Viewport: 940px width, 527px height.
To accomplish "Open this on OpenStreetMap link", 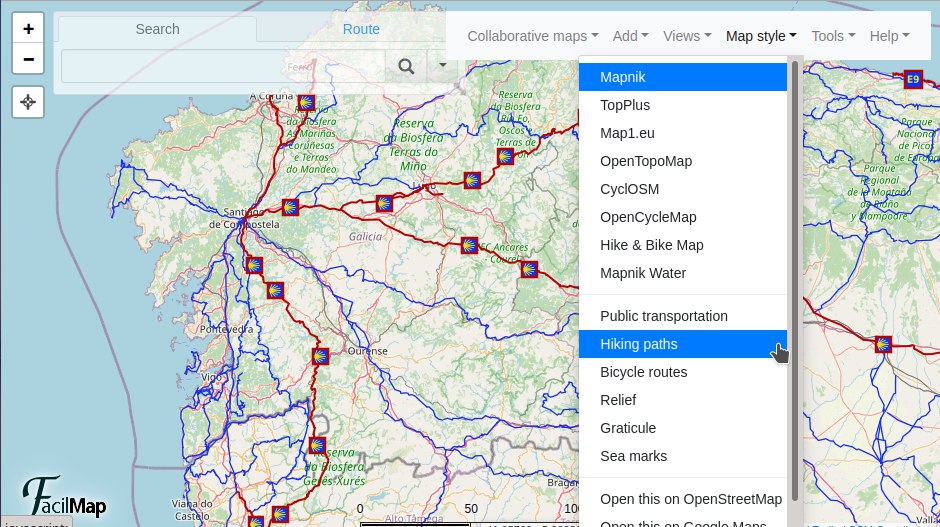I will [x=683, y=499].
